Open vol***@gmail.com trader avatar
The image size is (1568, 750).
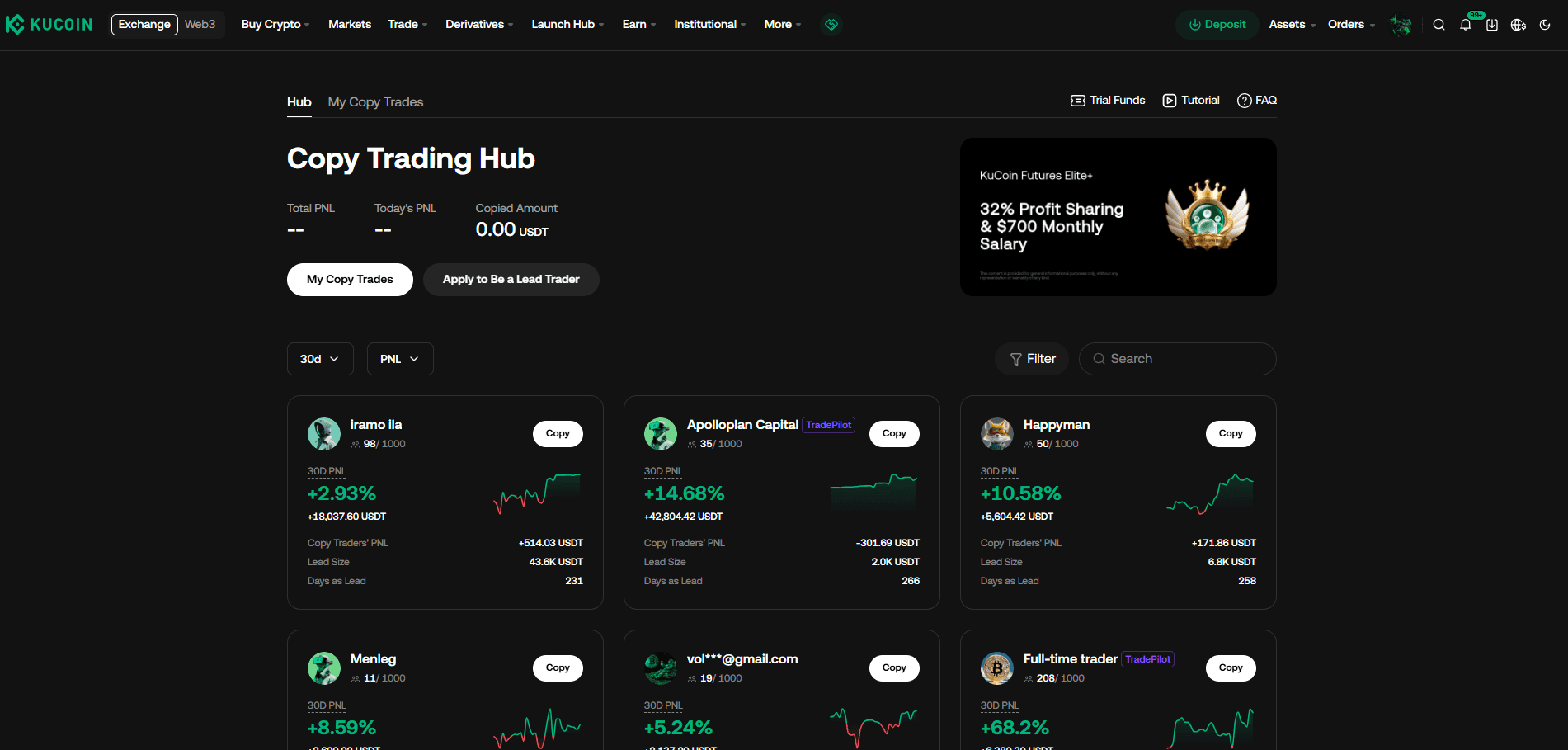pyautogui.click(x=661, y=668)
